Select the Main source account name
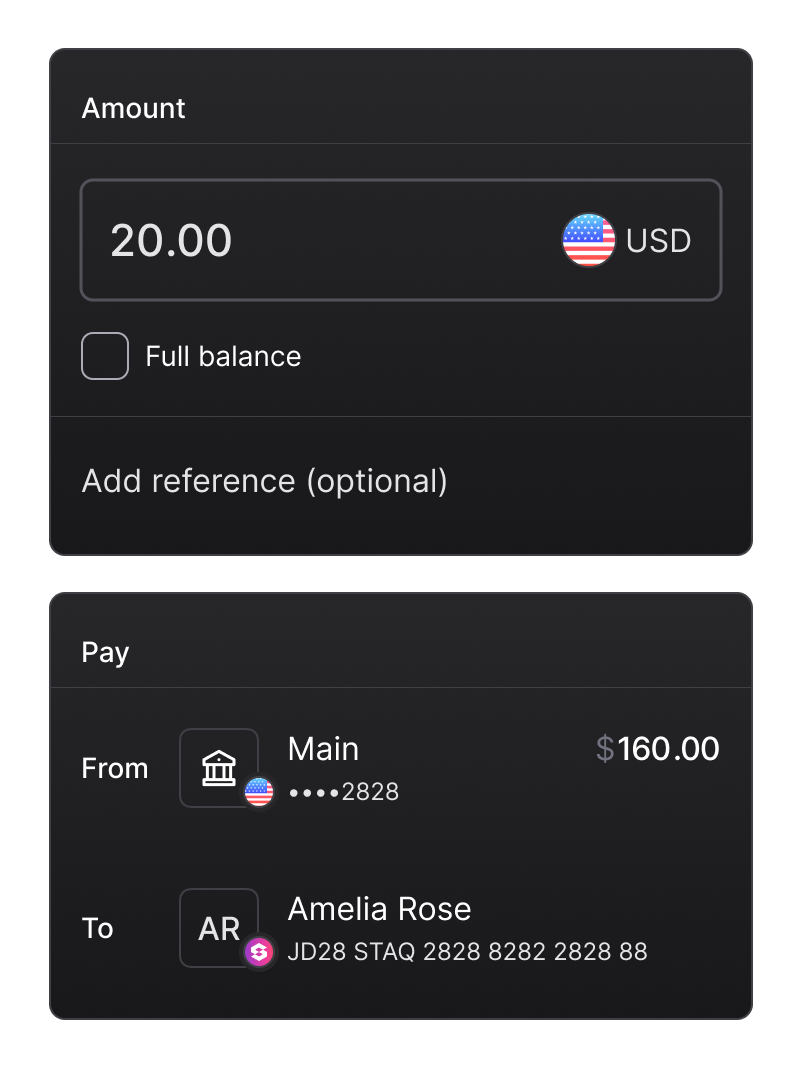This screenshot has height=1068, width=800. click(x=323, y=749)
